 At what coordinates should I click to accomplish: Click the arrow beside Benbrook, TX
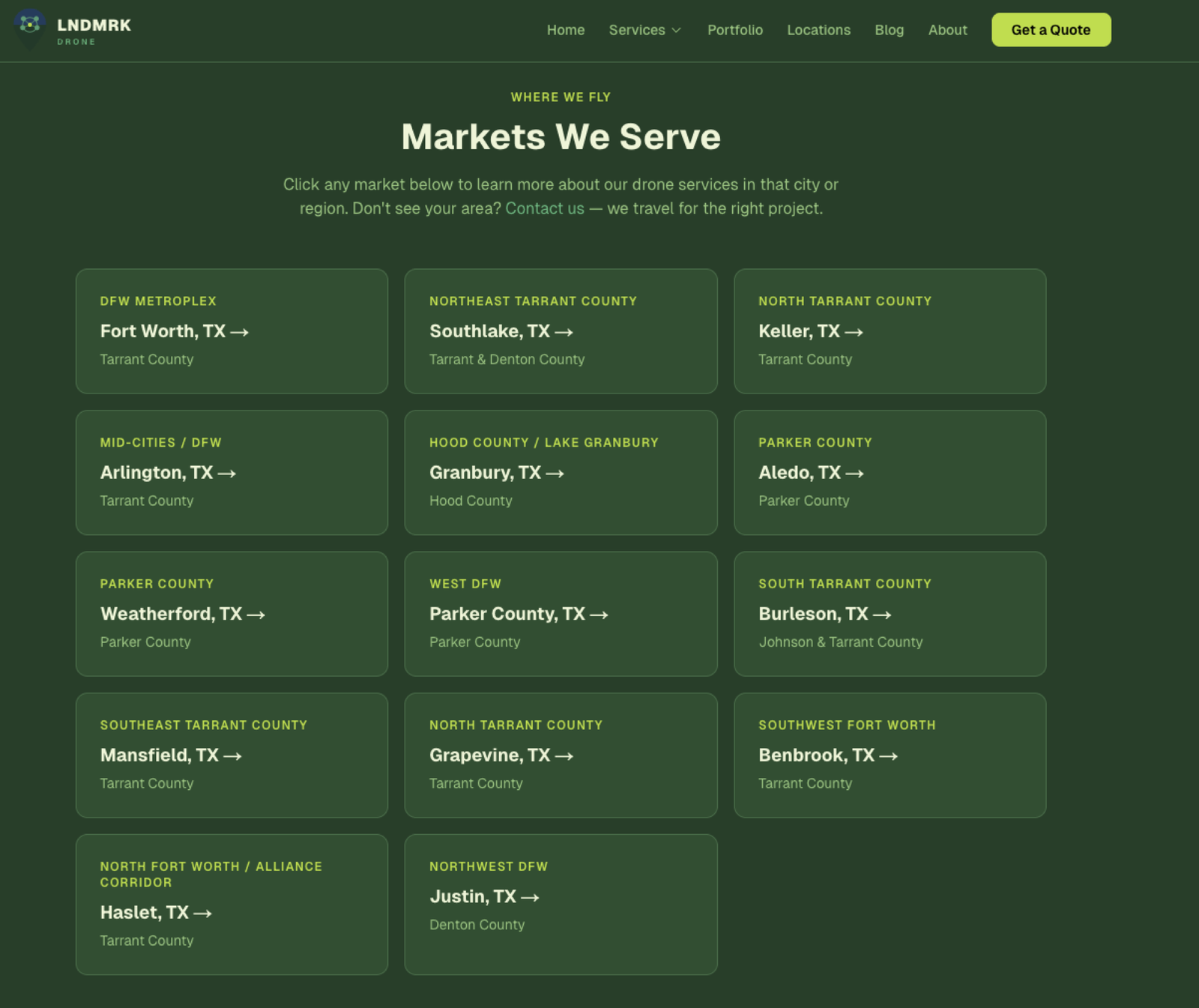(889, 755)
